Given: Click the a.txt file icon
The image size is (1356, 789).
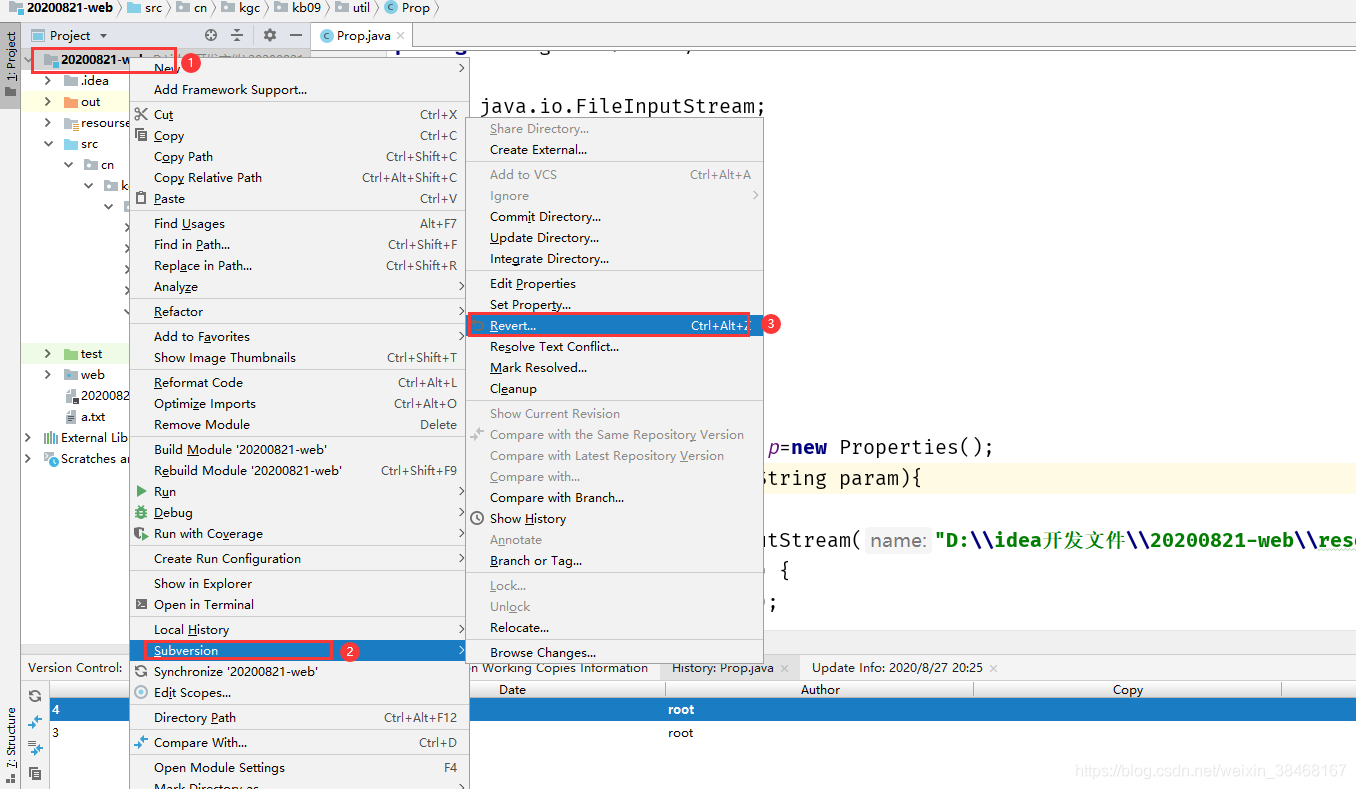Looking at the screenshot, I should pyautogui.click(x=71, y=417).
